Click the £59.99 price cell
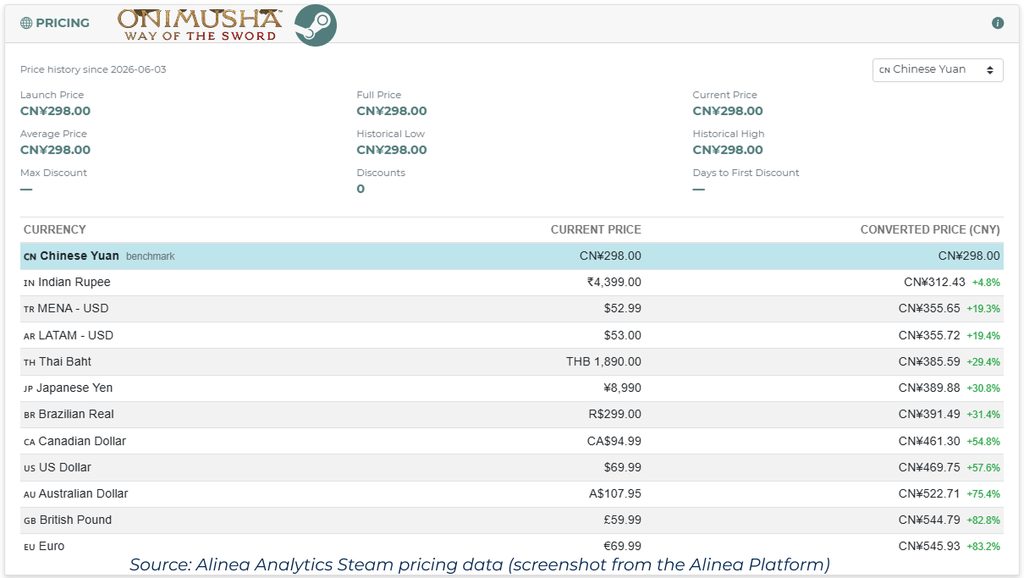The height and width of the screenshot is (578, 1024). [622, 520]
